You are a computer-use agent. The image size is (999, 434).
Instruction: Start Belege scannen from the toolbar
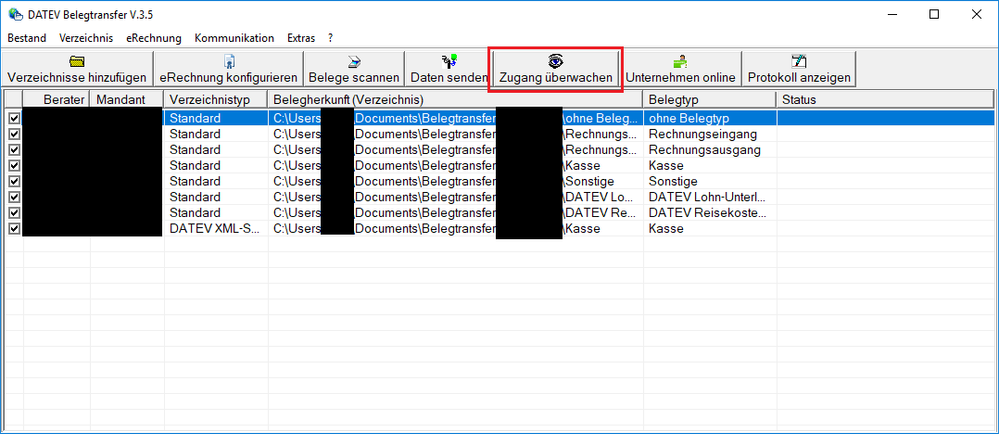pyautogui.click(x=354, y=61)
